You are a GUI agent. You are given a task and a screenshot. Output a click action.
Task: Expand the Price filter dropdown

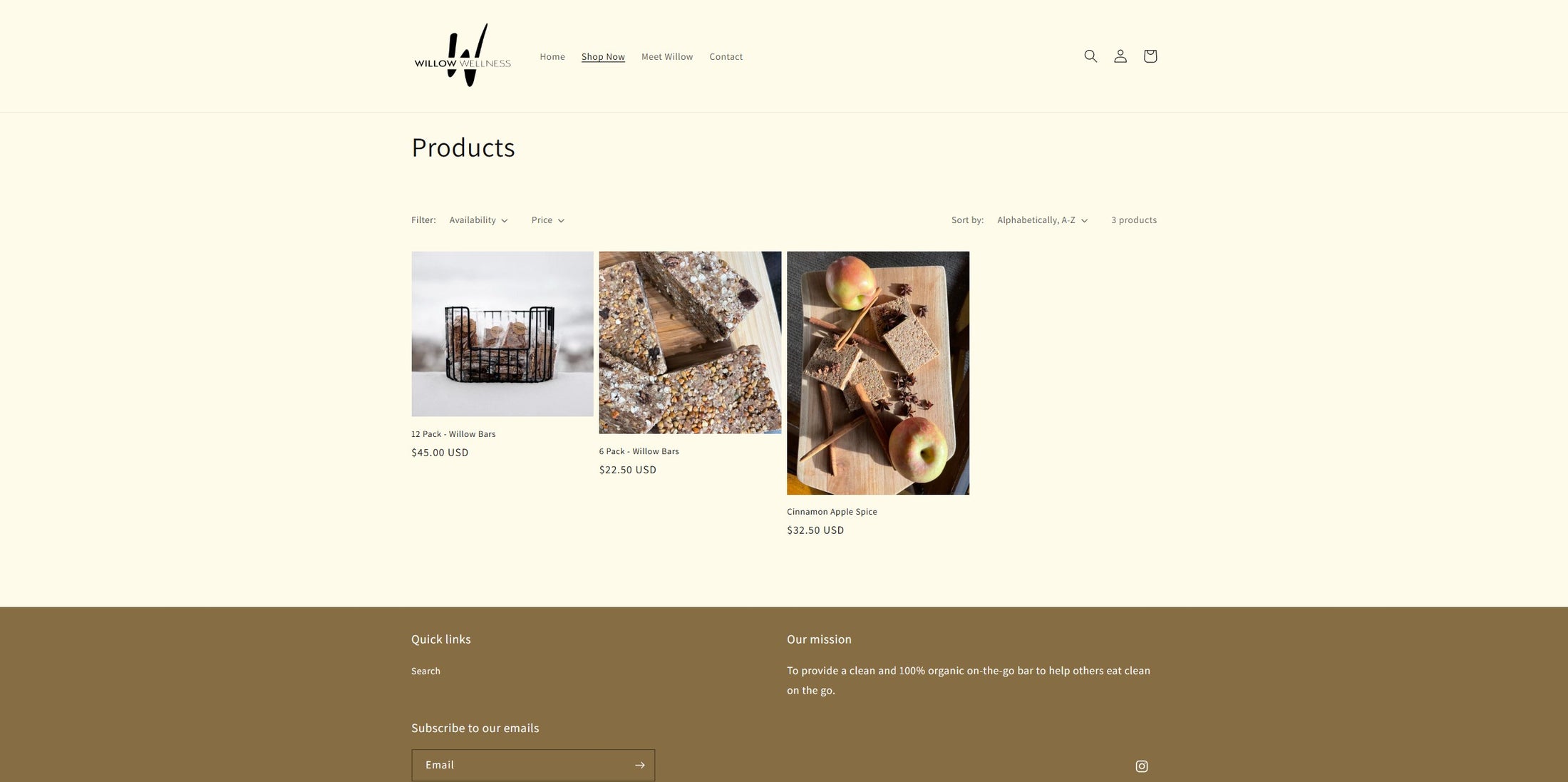pyautogui.click(x=548, y=220)
